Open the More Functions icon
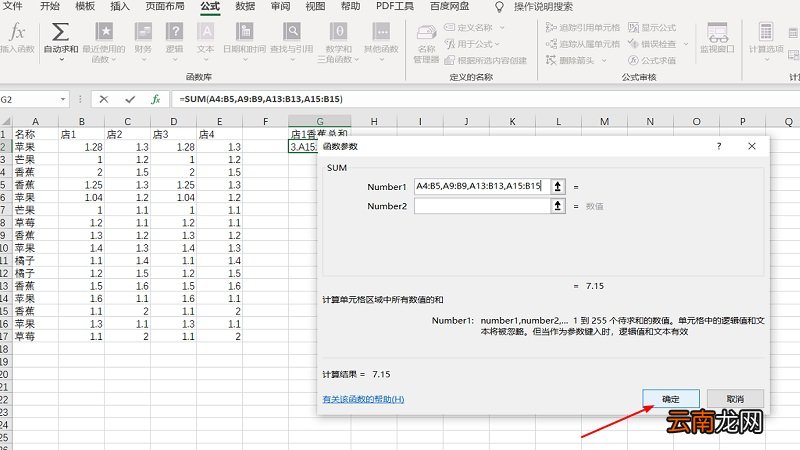800x450 pixels. pyautogui.click(x=381, y=32)
